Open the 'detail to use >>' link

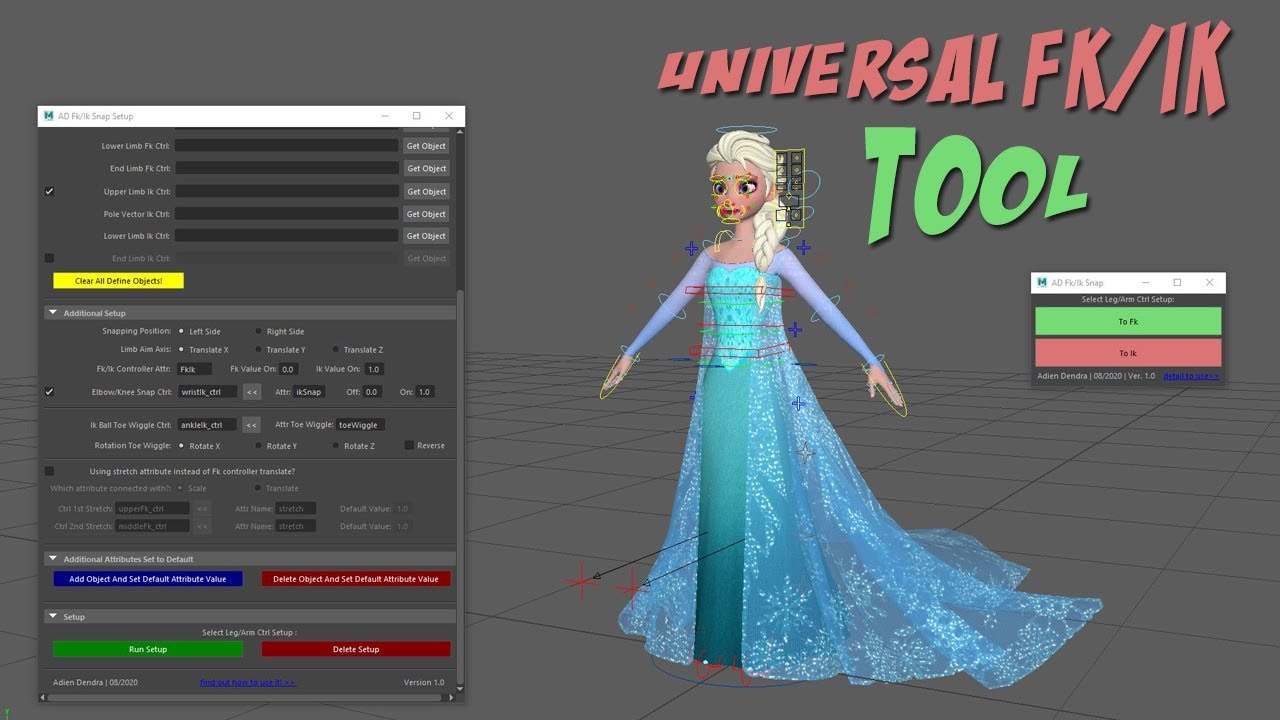pos(1191,376)
